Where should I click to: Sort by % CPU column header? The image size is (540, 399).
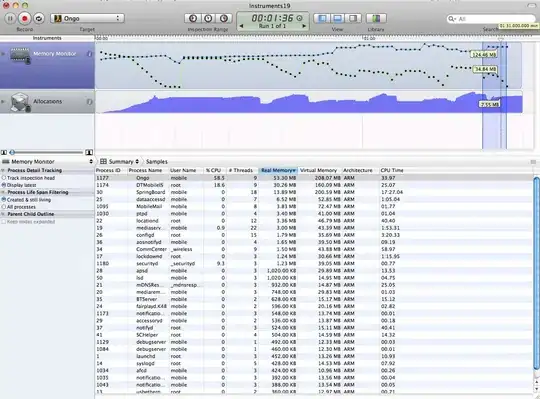pos(215,170)
